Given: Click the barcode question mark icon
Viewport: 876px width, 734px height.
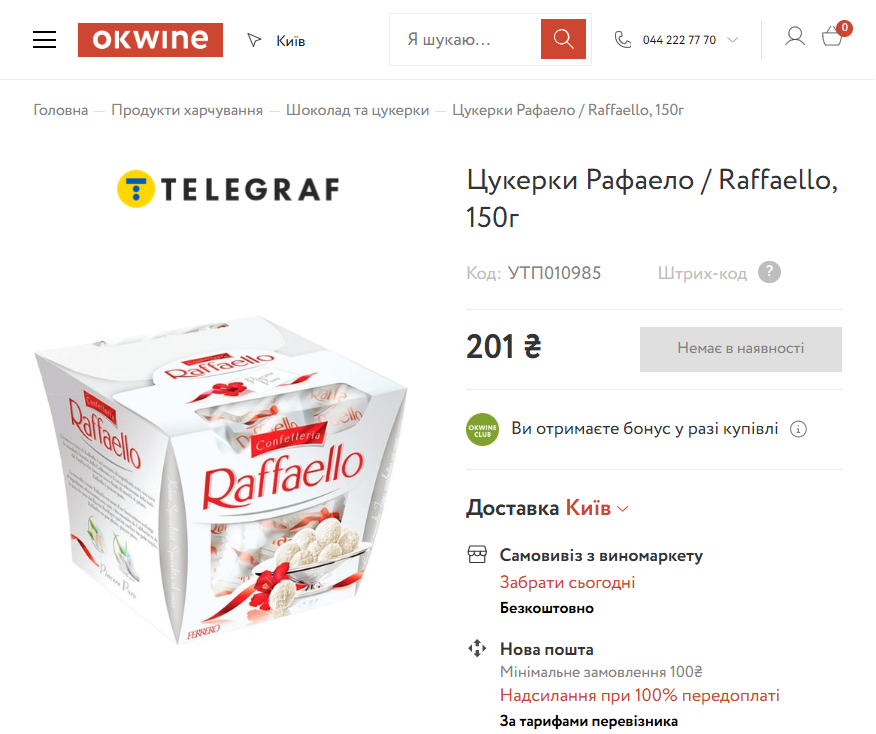Looking at the screenshot, I should click(769, 273).
